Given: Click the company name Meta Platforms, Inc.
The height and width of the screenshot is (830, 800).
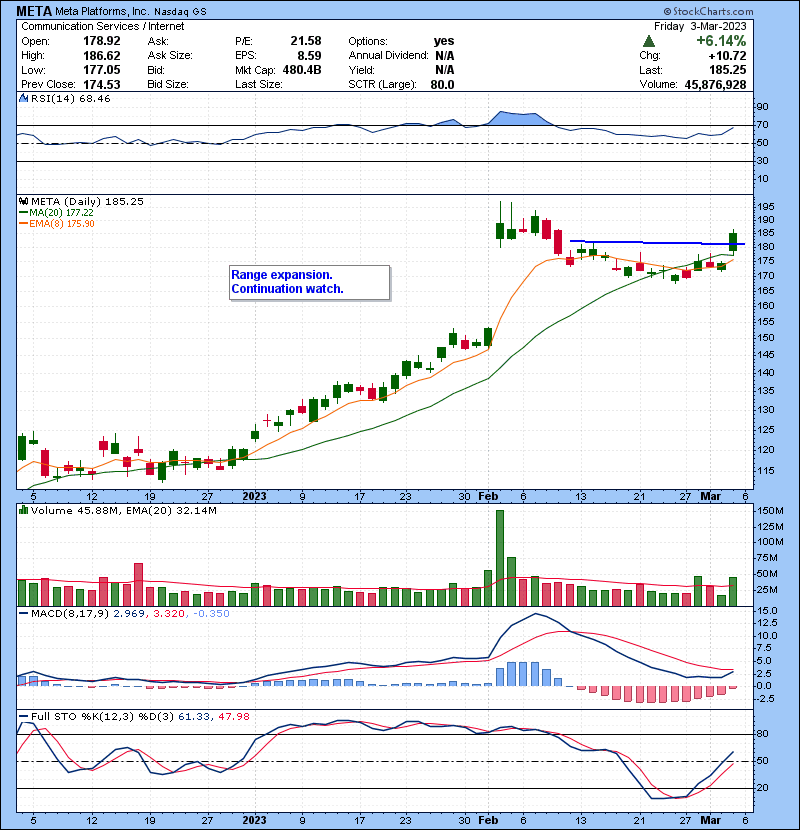Looking at the screenshot, I should pos(102,11).
